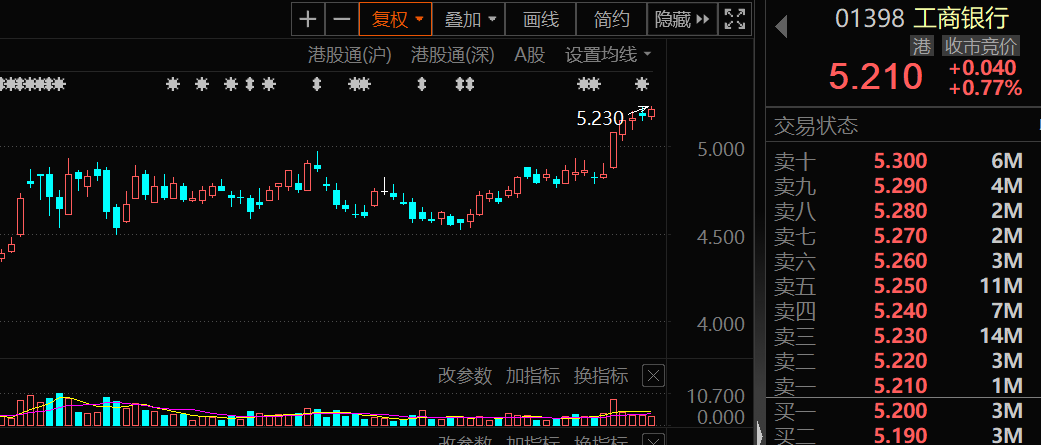The image size is (1041, 445).
Task: Click the plus zoom-in chart button
Action: (308, 18)
